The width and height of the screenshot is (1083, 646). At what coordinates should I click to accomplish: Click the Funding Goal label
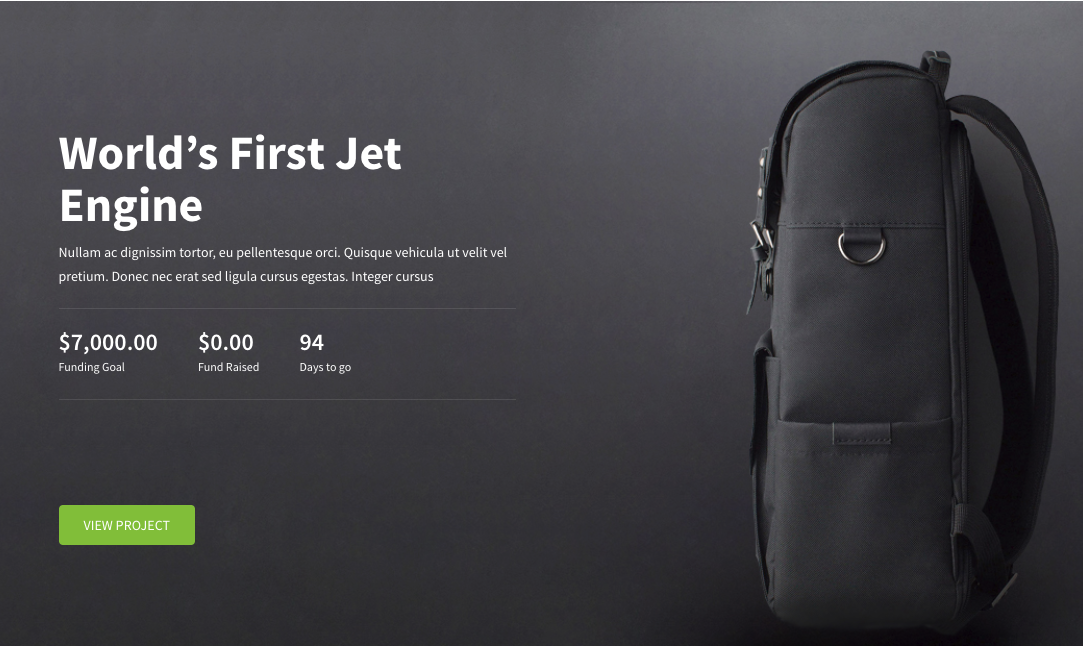tap(91, 367)
